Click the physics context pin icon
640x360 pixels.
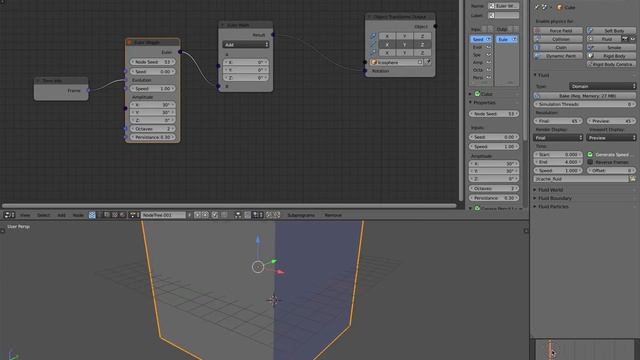click(537, 7)
